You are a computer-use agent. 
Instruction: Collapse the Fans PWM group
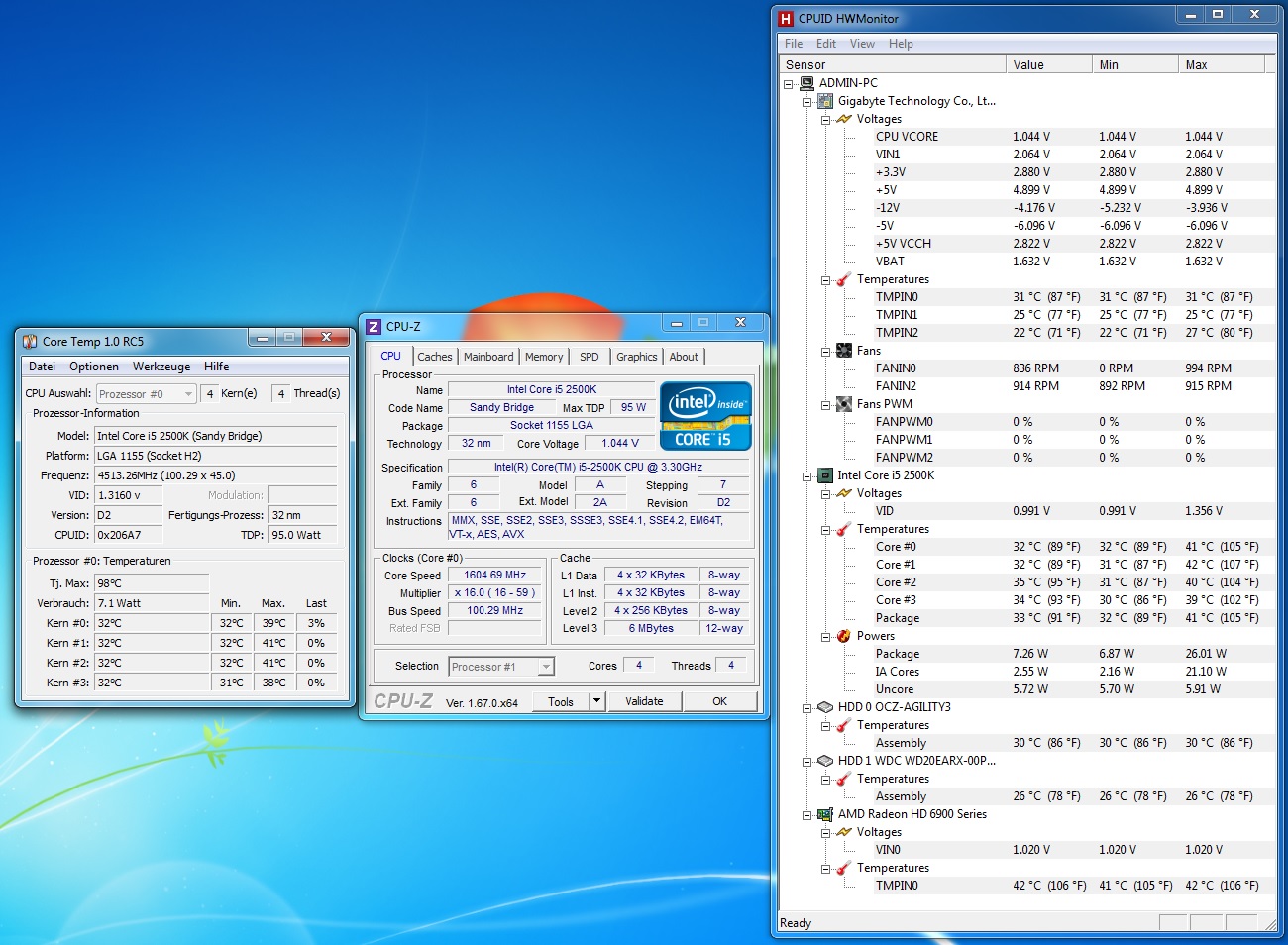click(x=826, y=405)
